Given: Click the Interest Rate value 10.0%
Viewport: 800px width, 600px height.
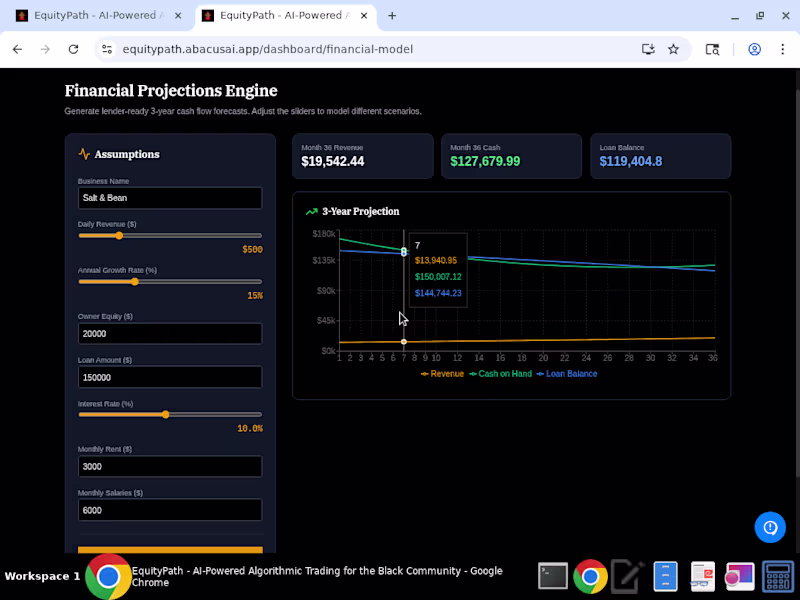Looking at the screenshot, I should (x=250, y=429).
